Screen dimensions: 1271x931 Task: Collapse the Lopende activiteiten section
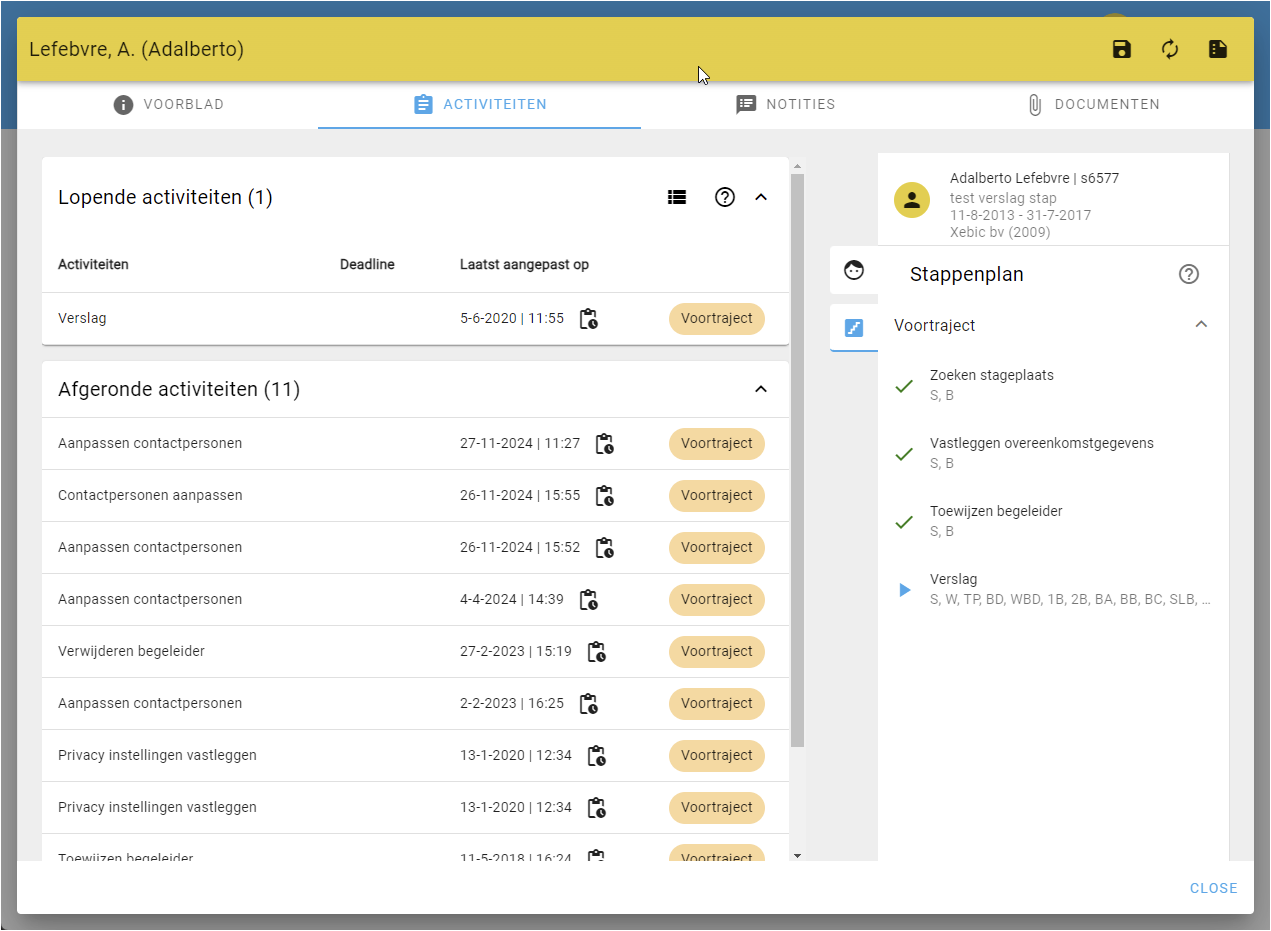[761, 197]
